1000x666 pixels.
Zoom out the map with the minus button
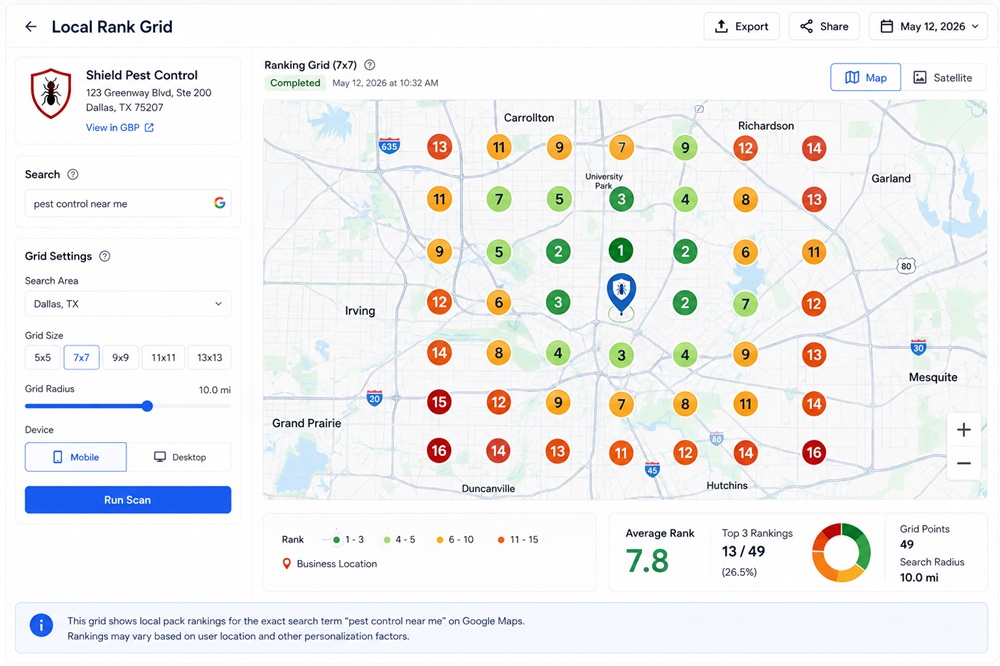pos(964,463)
